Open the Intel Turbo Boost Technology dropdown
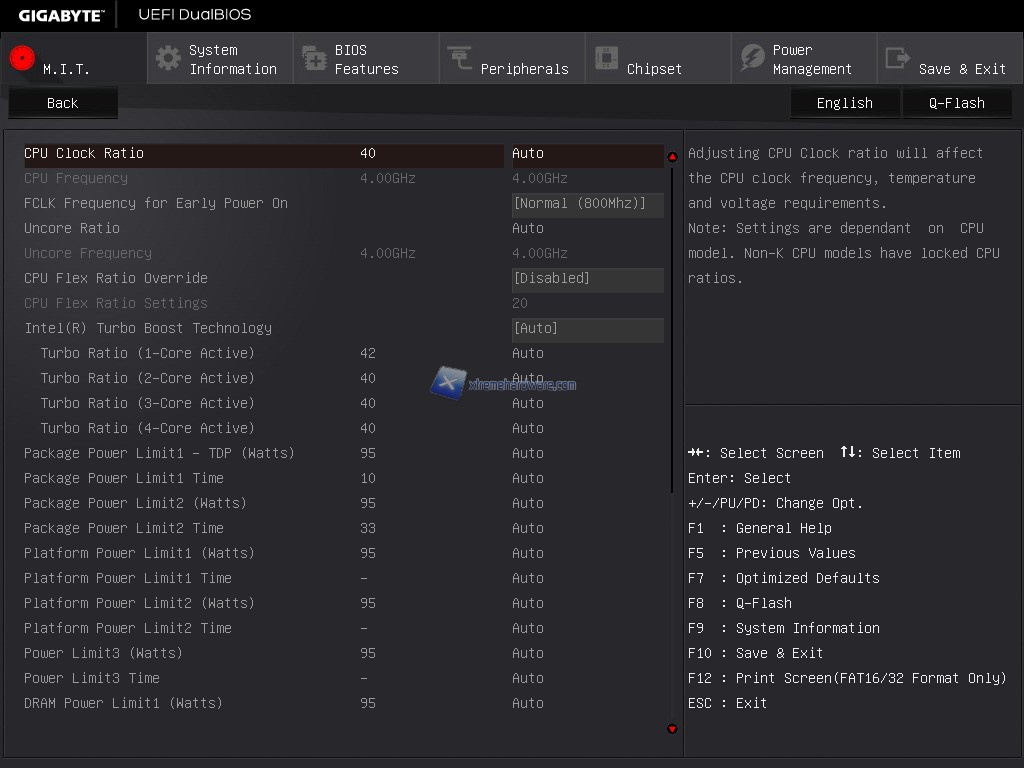 click(587, 328)
